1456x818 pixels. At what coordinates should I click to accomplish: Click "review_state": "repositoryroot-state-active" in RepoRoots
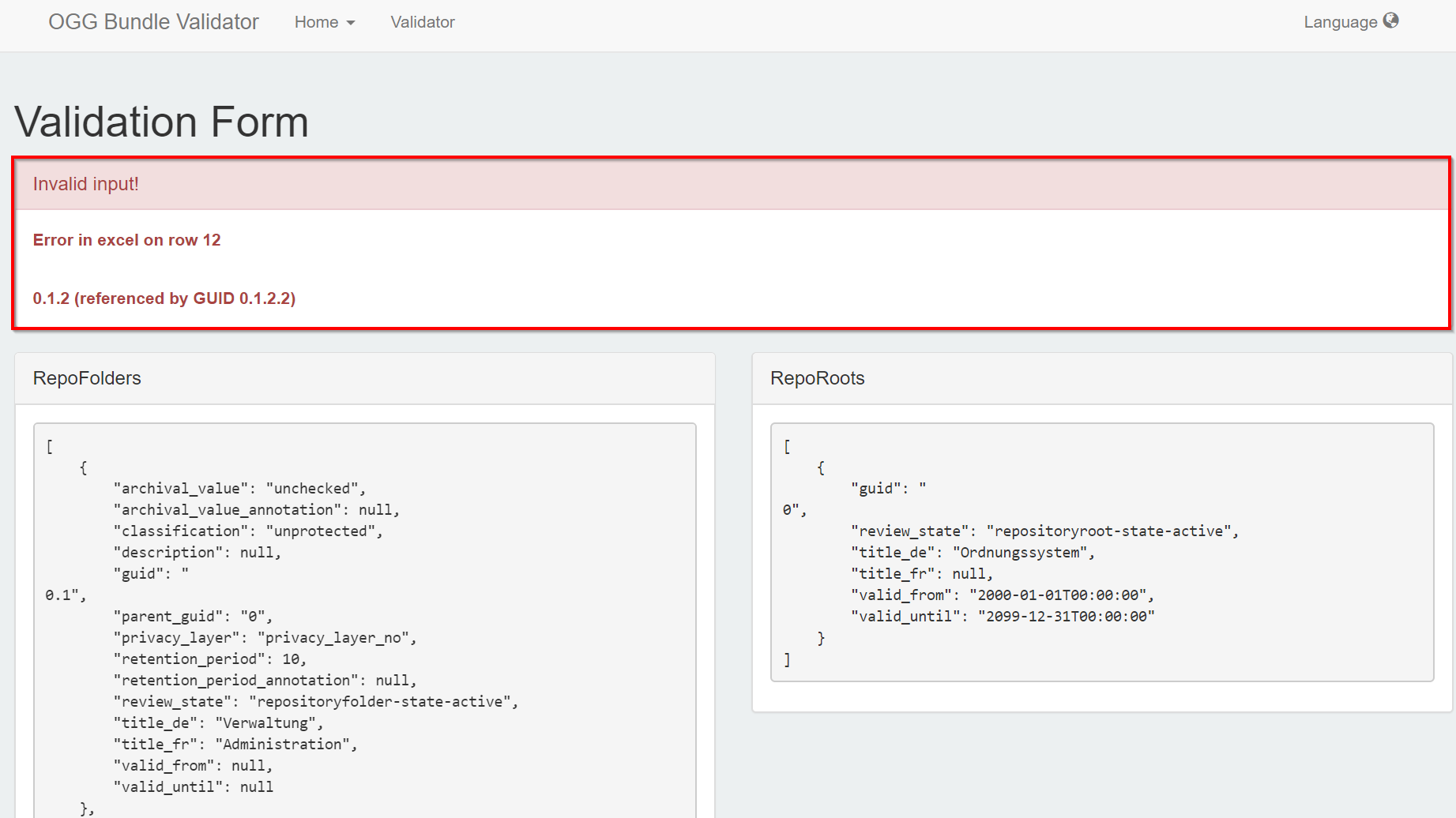pos(1045,531)
